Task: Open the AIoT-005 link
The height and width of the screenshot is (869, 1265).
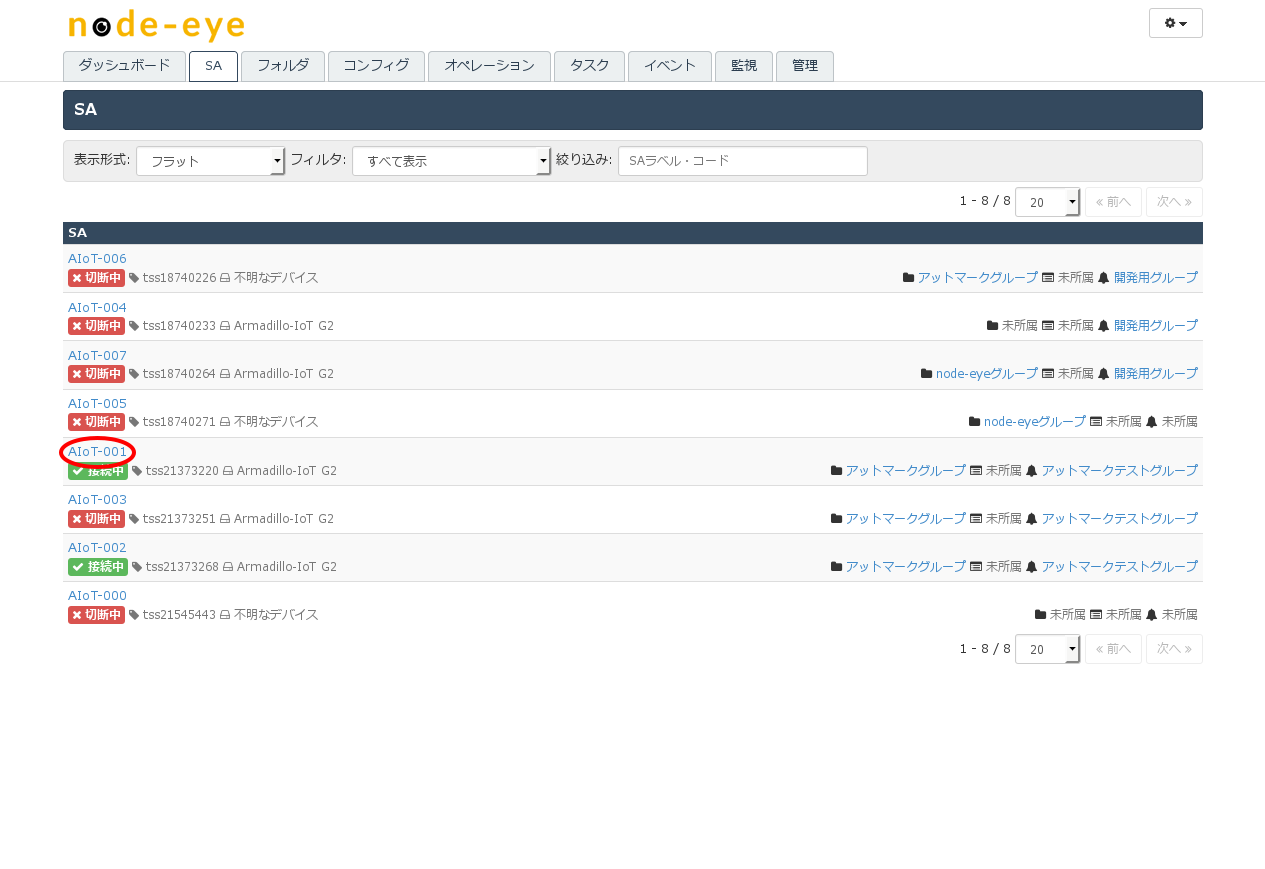Action: click(x=97, y=403)
